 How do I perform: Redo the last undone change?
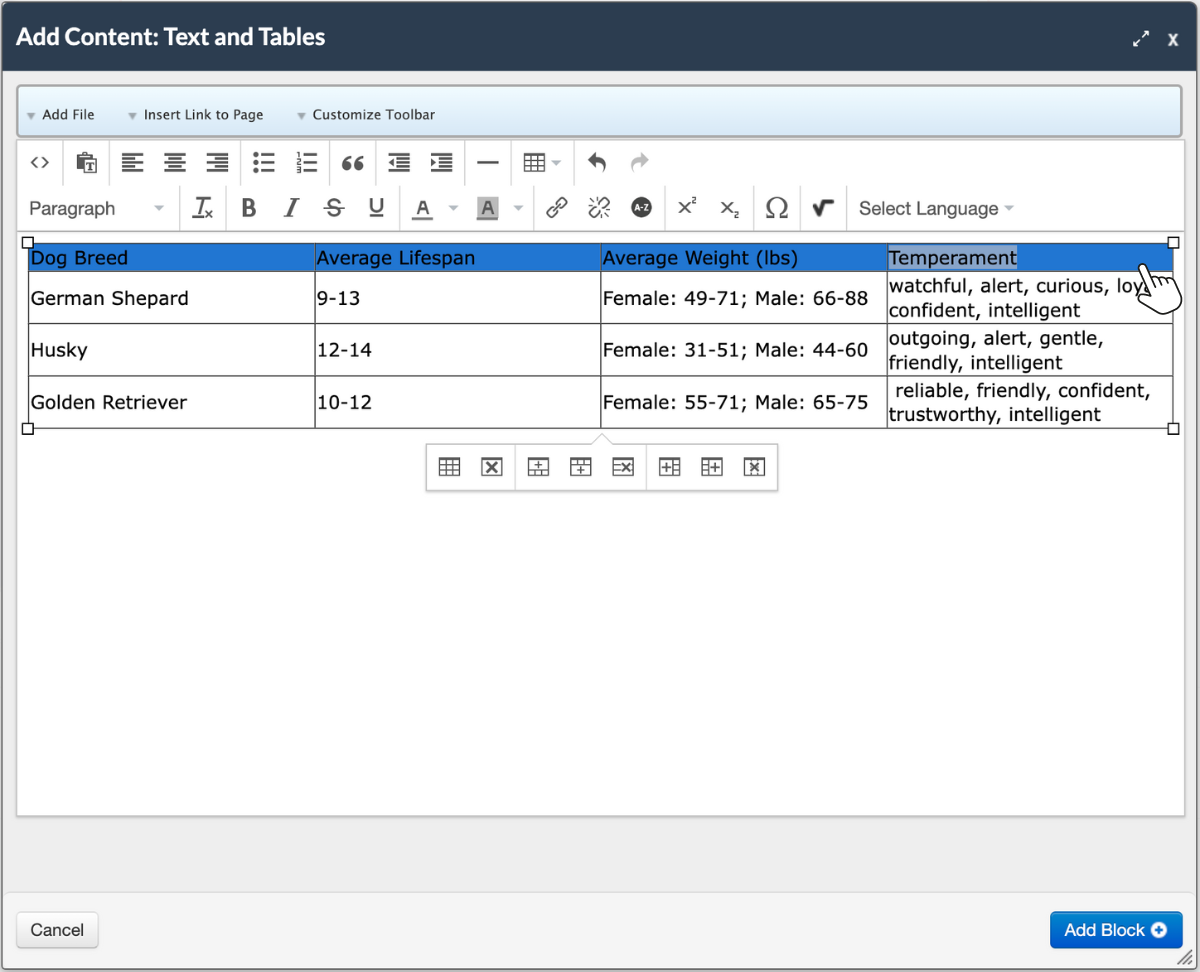pyautogui.click(x=640, y=162)
